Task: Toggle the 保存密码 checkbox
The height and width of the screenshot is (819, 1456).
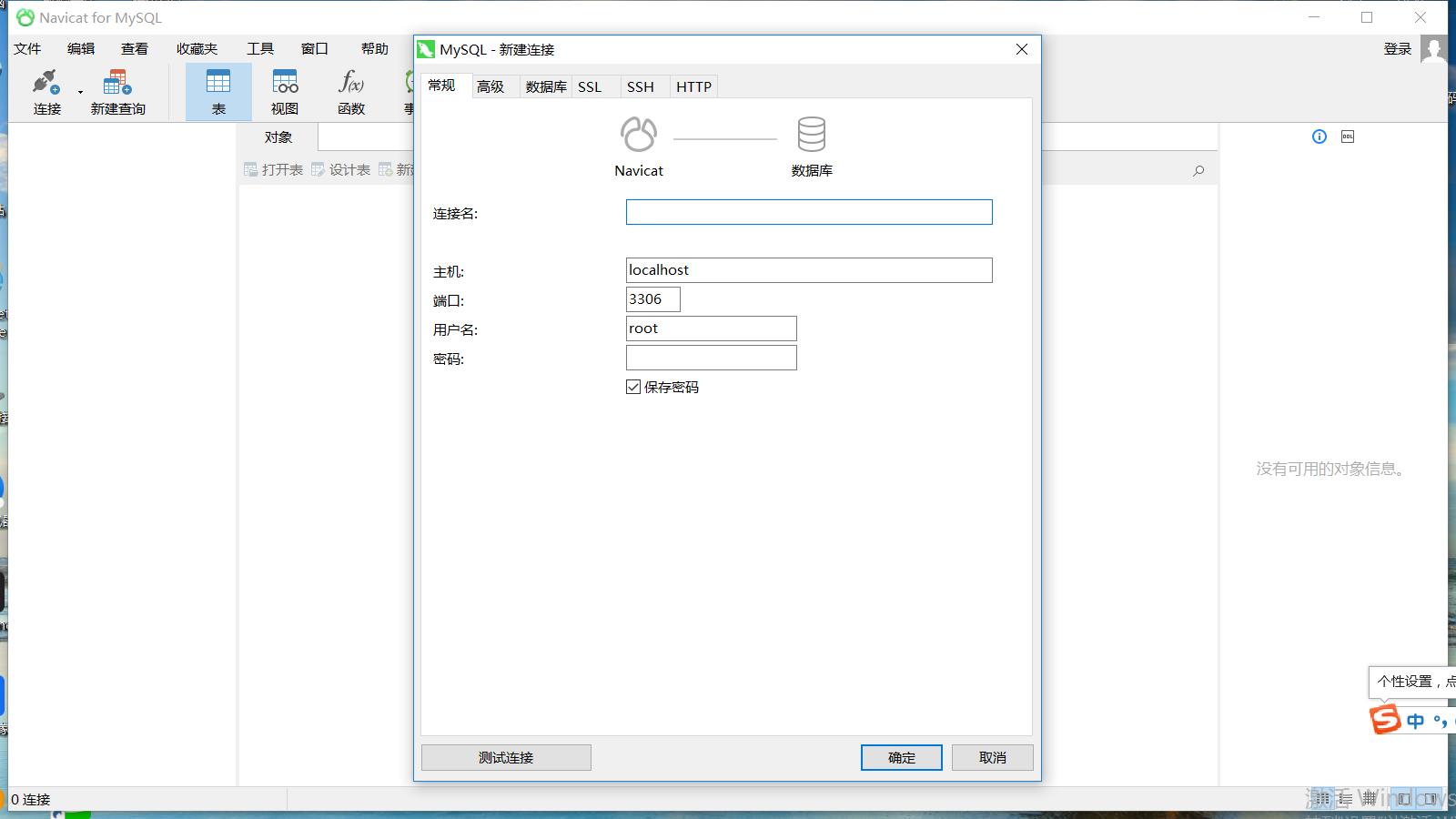Action: point(633,387)
